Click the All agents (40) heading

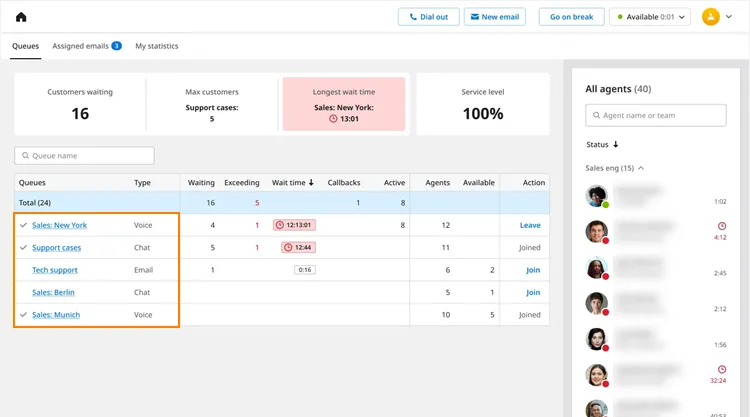618,89
